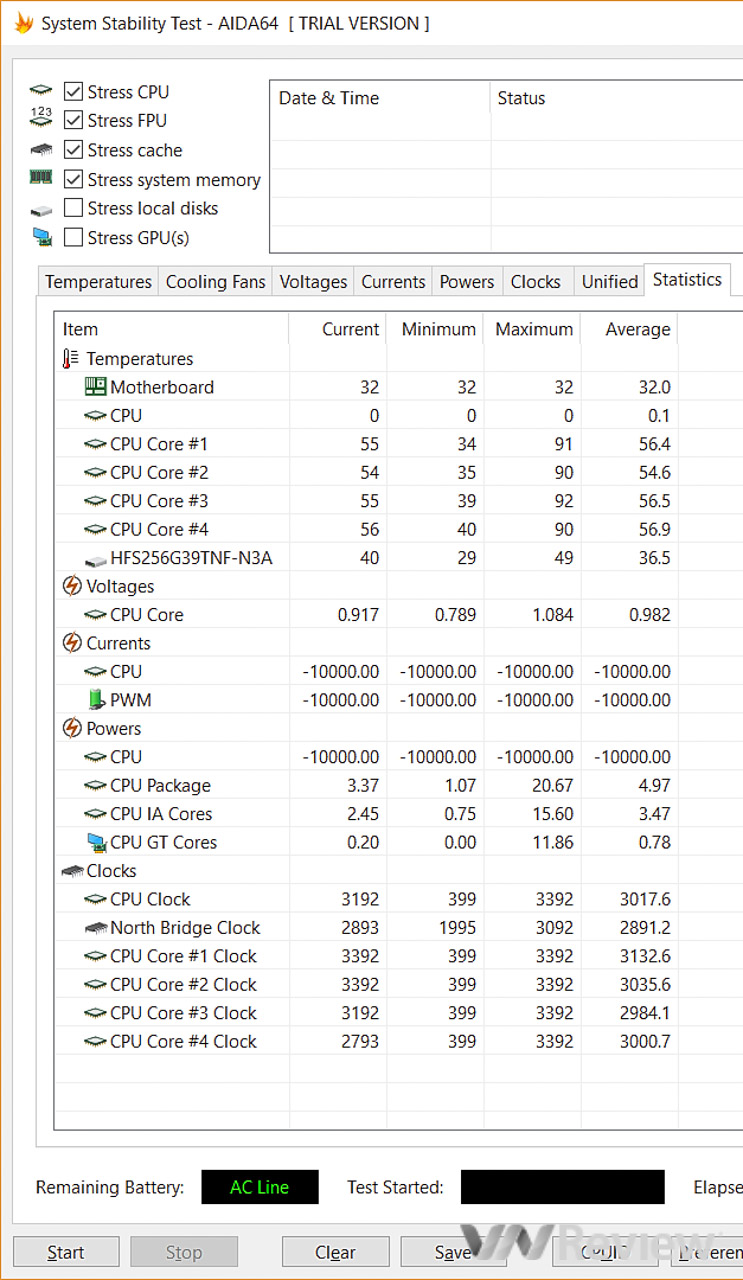Select the CPU Core #2 Clock row
The width and height of the screenshot is (743, 1280).
(x=398, y=984)
